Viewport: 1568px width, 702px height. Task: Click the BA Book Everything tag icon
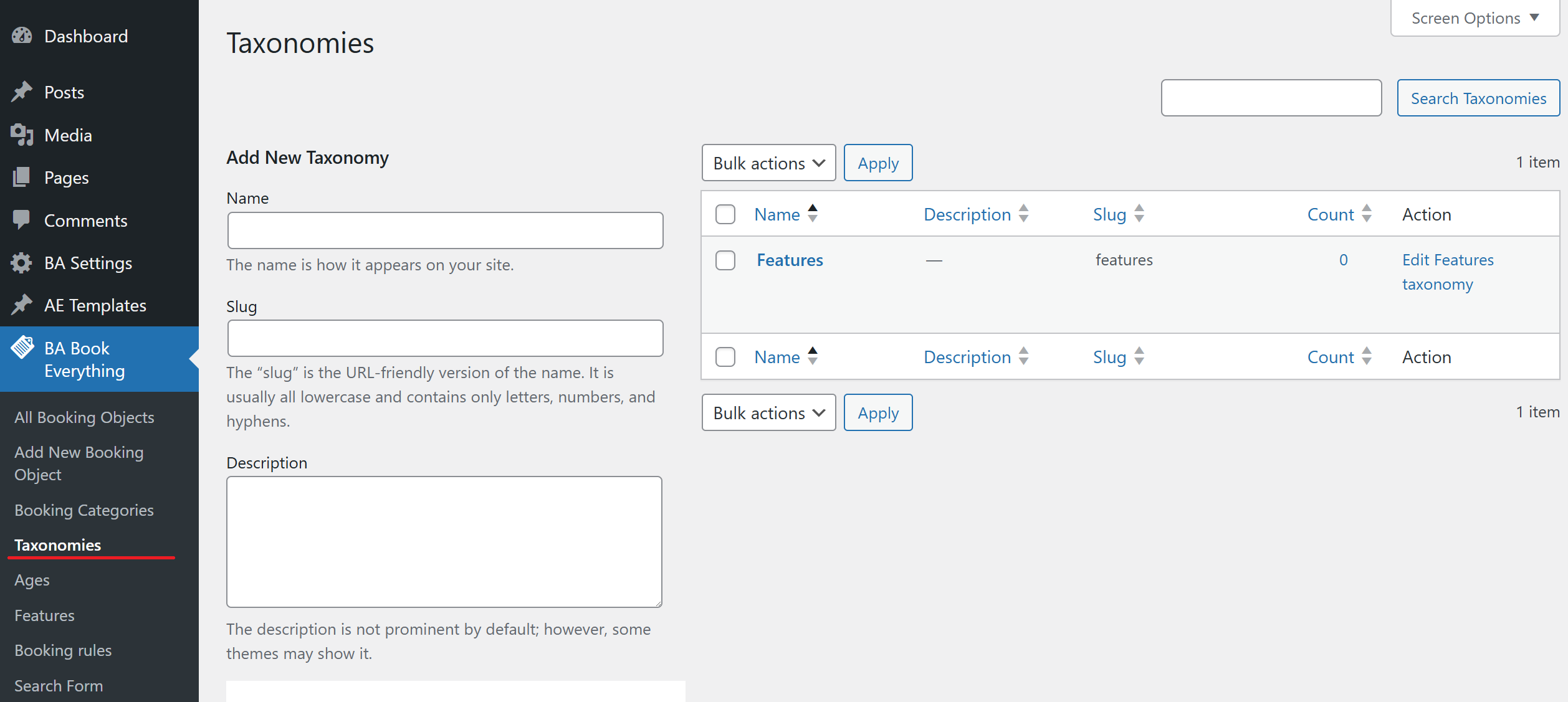coord(23,348)
